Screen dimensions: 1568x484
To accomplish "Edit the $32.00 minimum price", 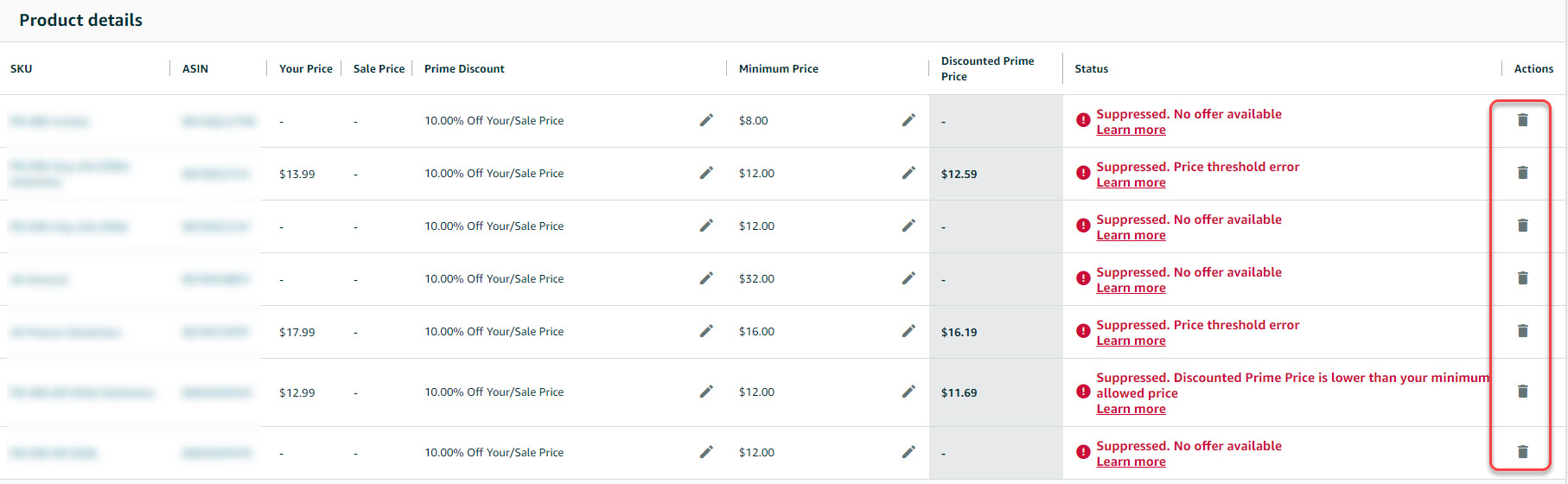I will coord(908,278).
